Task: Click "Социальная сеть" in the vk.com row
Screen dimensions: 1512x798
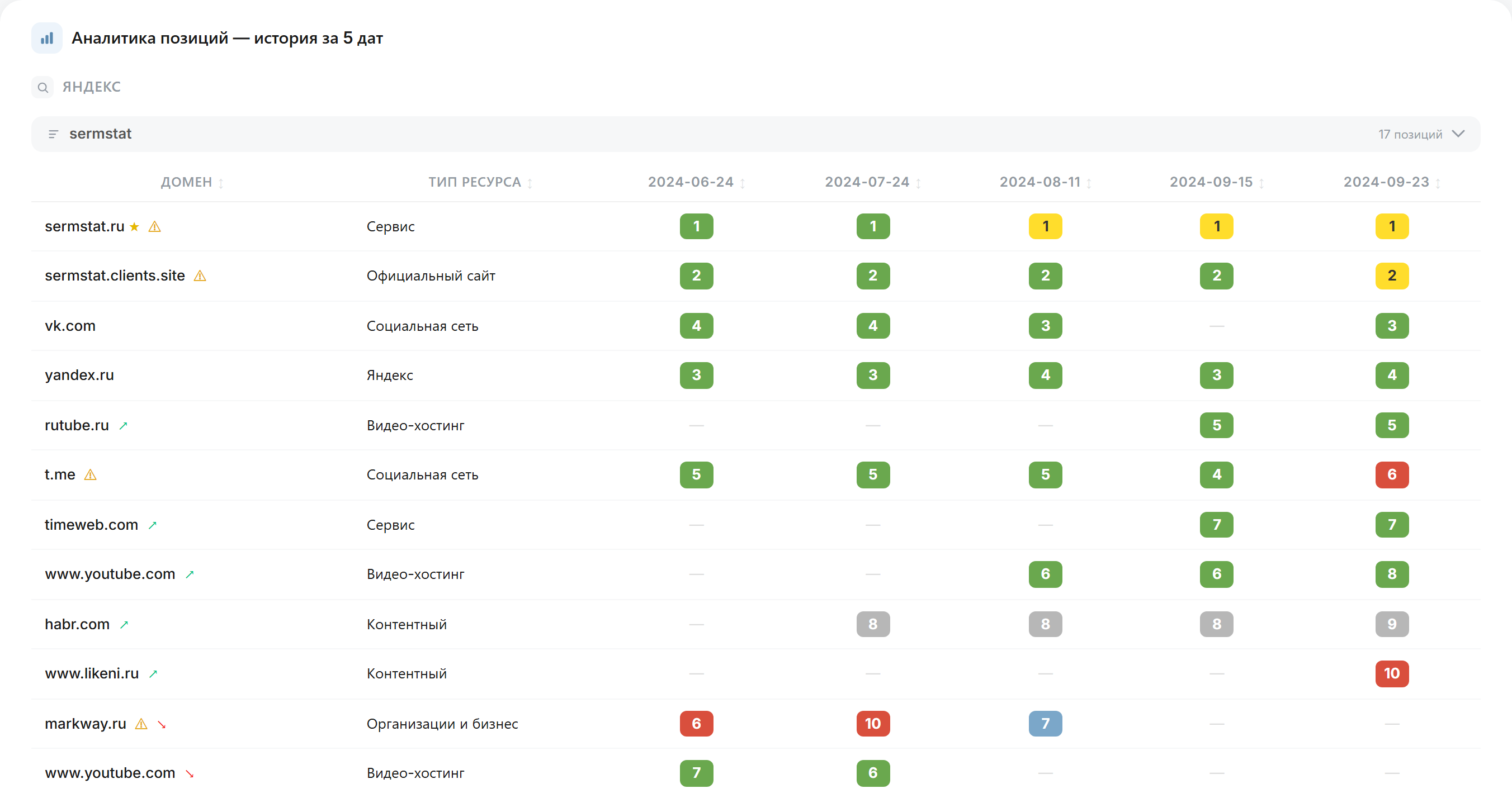Action: pos(422,326)
